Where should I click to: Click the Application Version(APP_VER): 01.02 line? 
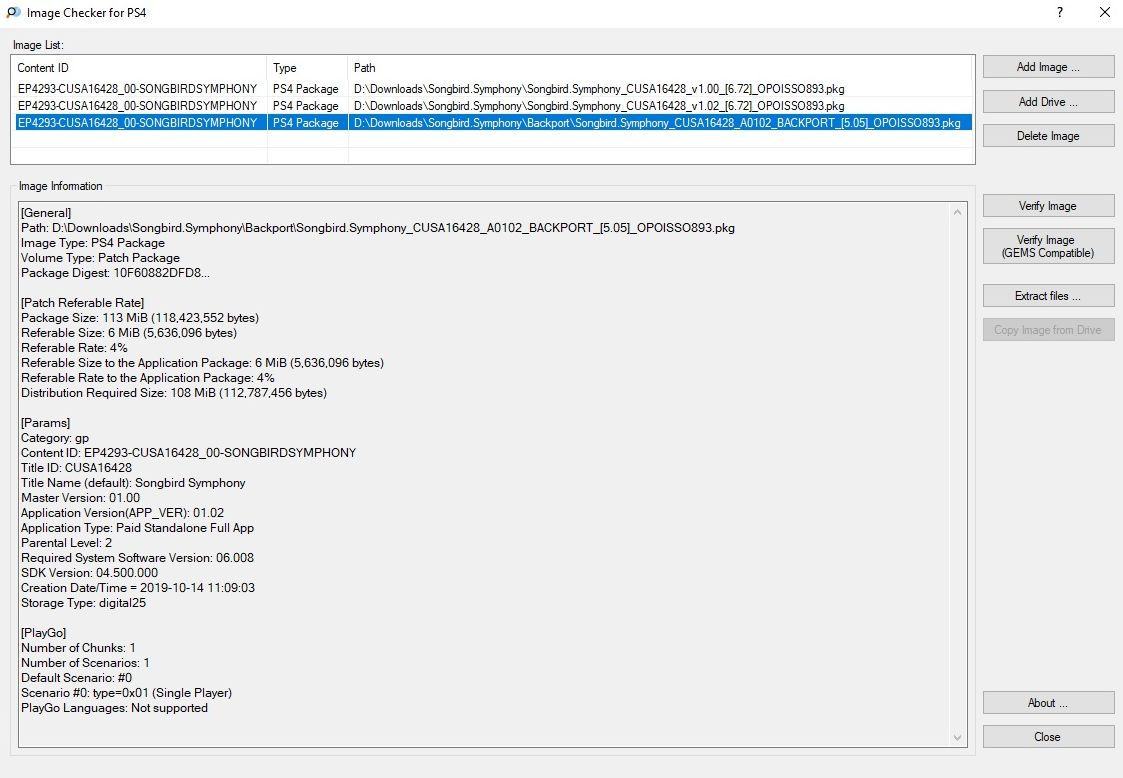pyautogui.click(x=122, y=514)
